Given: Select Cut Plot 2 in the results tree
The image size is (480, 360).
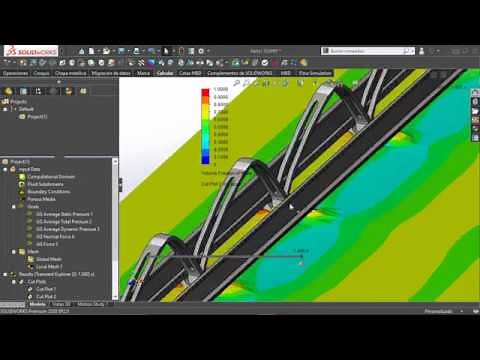Looking at the screenshot, I should click(x=46, y=297).
